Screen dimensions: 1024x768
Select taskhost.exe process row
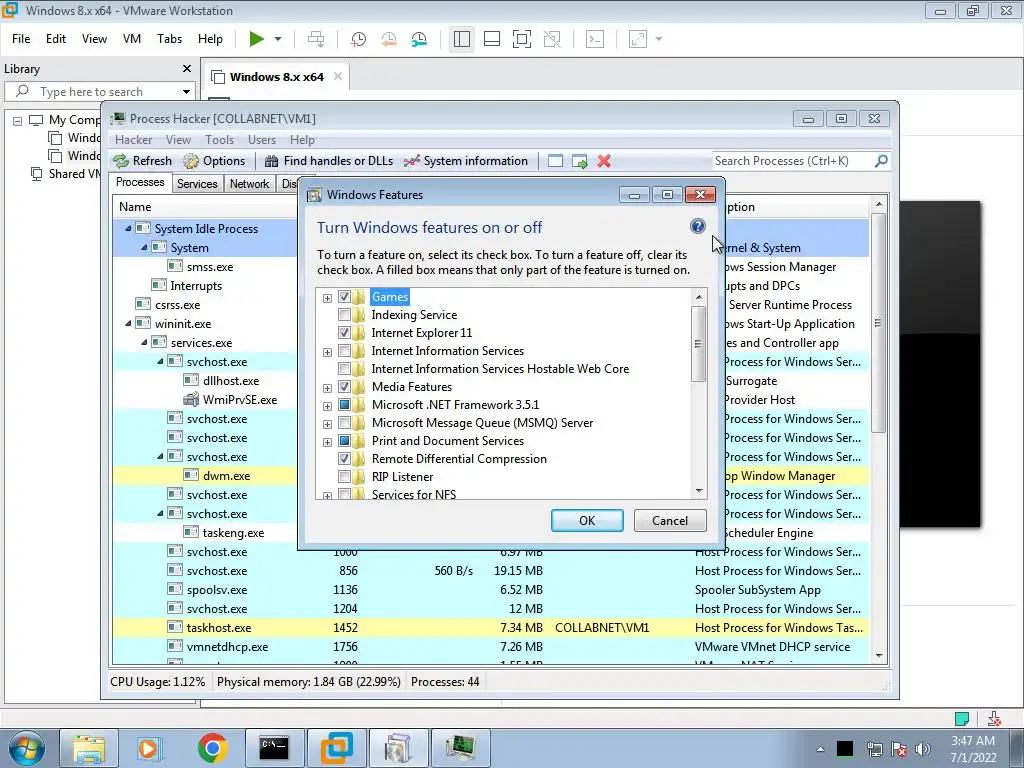click(491, 628)
